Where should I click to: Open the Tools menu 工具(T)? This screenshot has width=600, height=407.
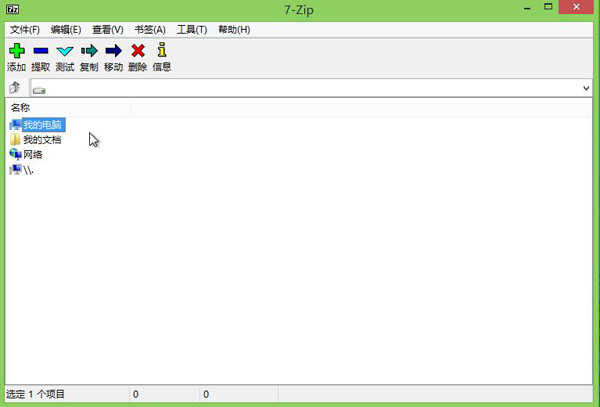pos(192,30)
